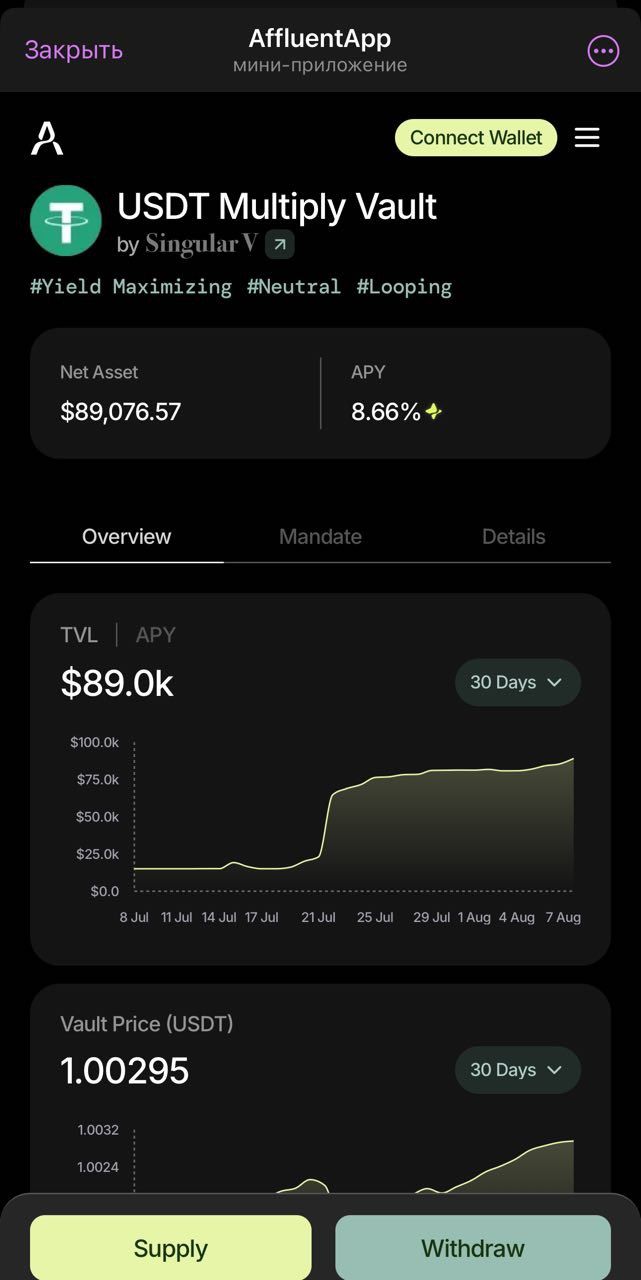The image size is (641, 1280).
Task: Click the Singular V link
Action: pyautogui.click(x=200, y=243)
